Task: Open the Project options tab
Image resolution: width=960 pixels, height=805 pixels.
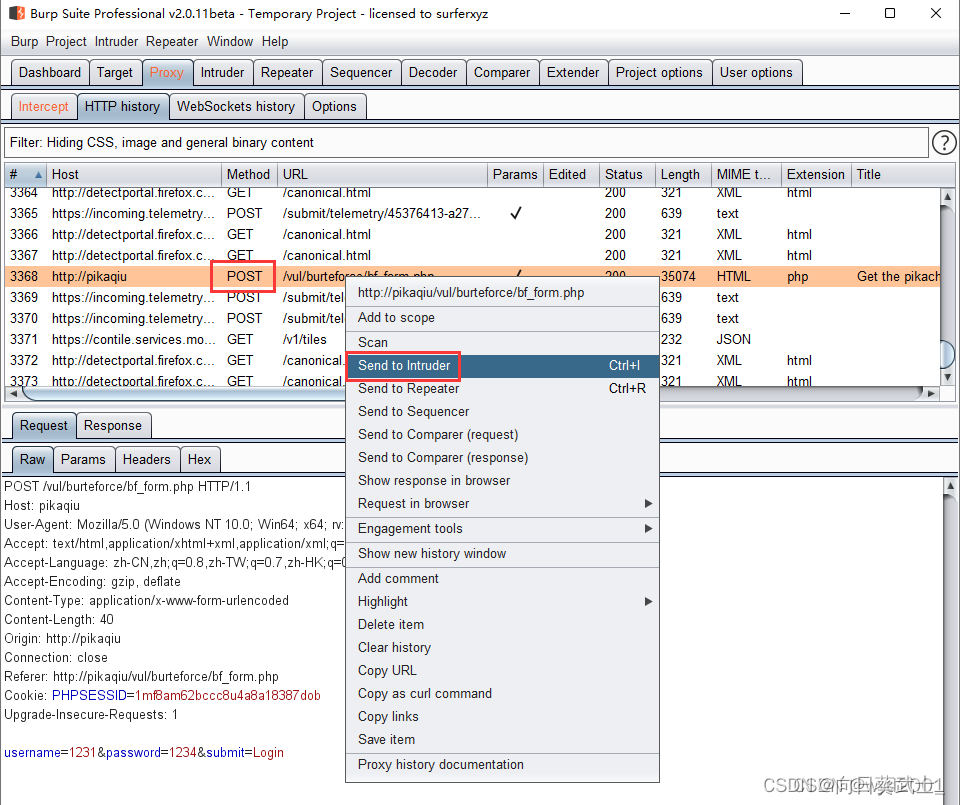Action: click(x=659, y=72)
